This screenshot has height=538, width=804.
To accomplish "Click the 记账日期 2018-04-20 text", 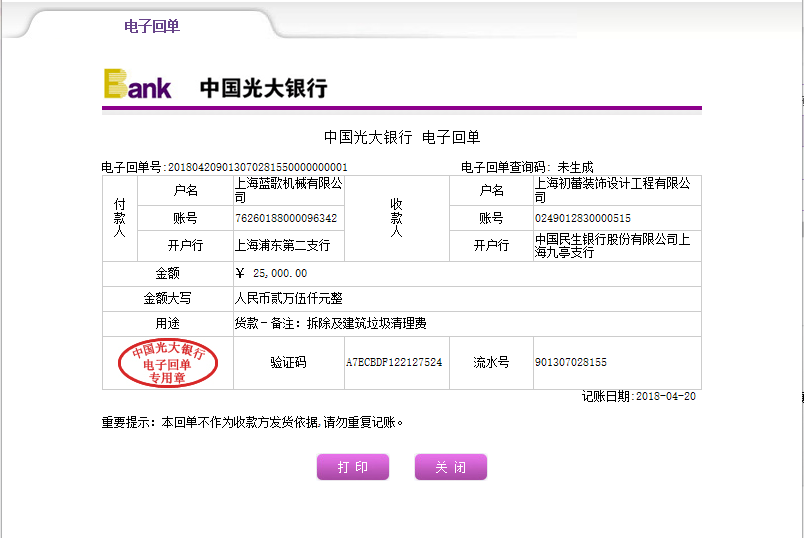I will [x=638, y=396].
